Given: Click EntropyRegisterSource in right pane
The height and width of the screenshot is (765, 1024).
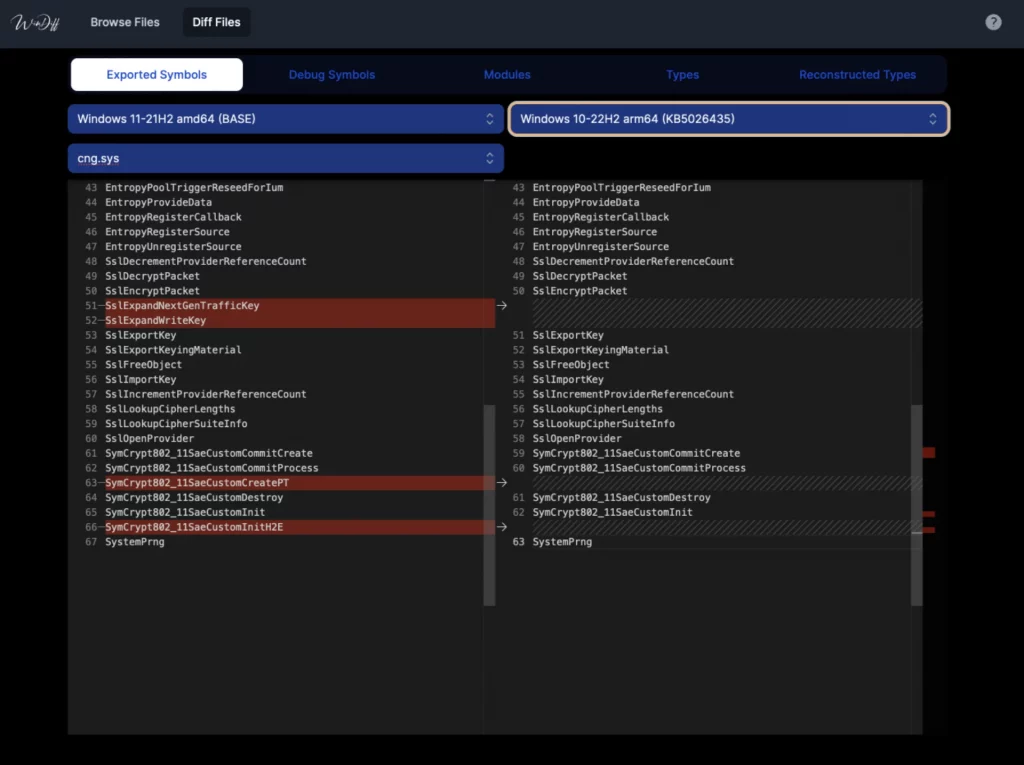Looking at the screenshot, I should 595,232.
